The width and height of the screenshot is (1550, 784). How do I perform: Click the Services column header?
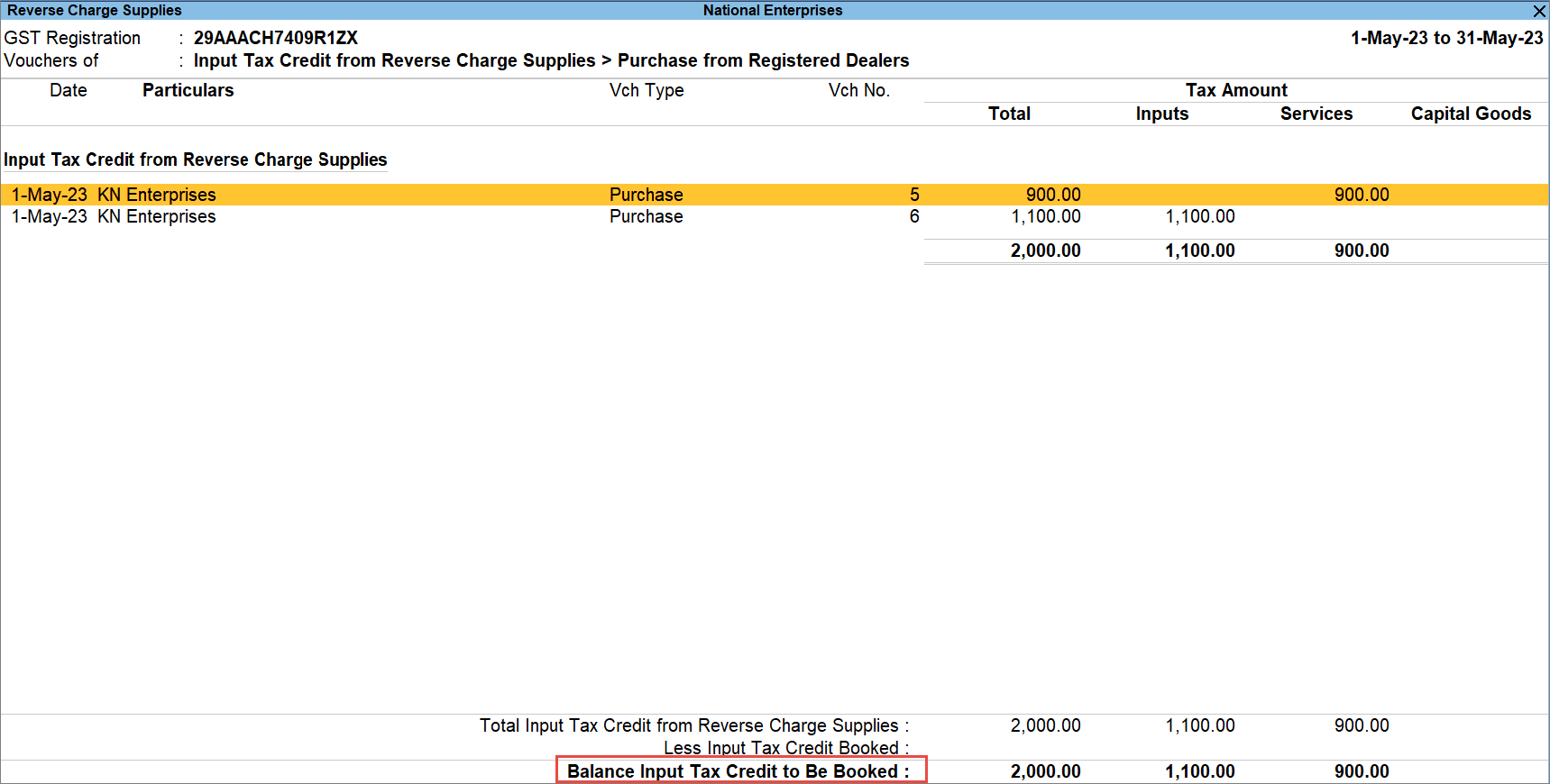coord(1316,114)
